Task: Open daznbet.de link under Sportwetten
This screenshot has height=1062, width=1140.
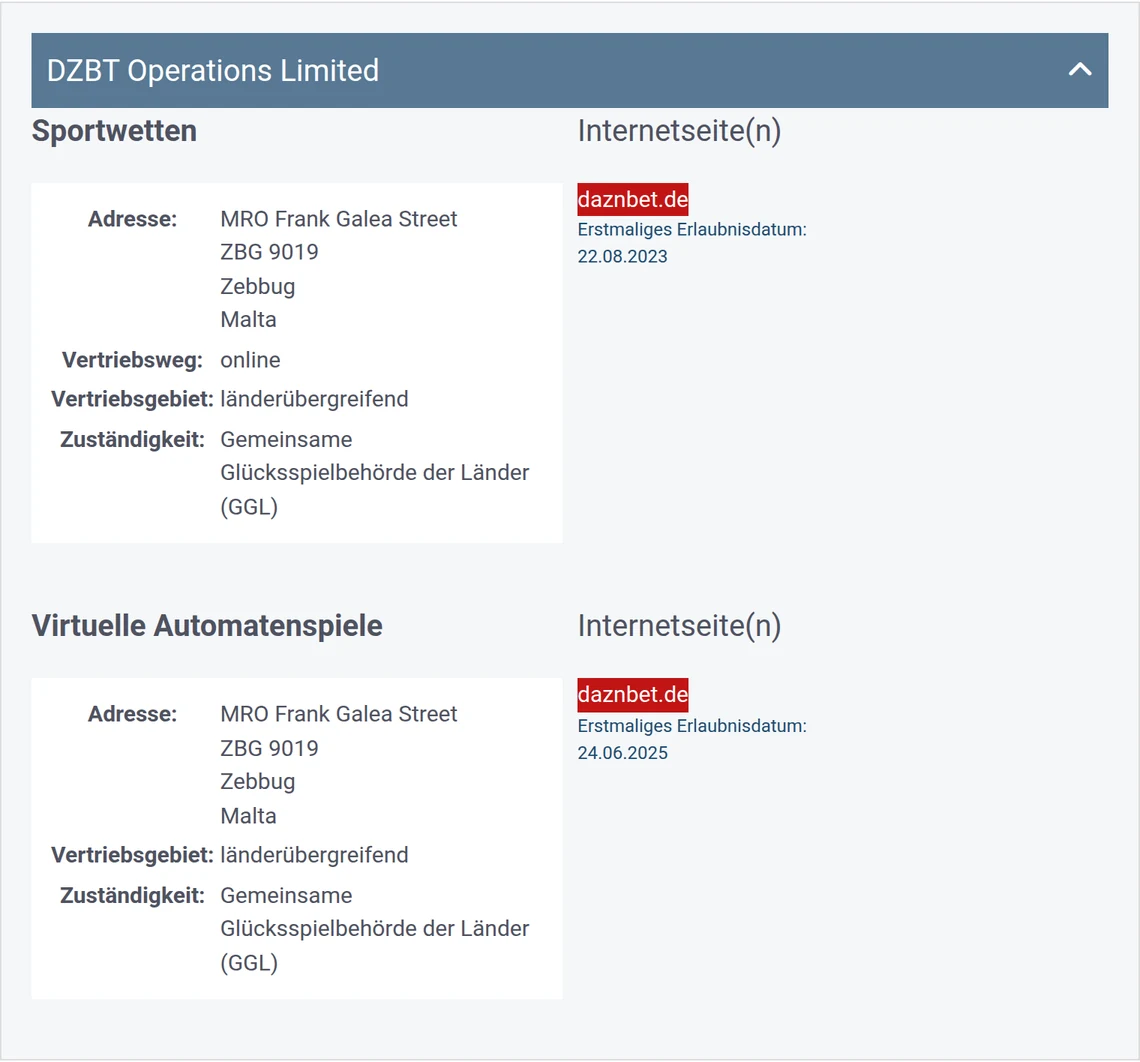Action: [633, 199]
